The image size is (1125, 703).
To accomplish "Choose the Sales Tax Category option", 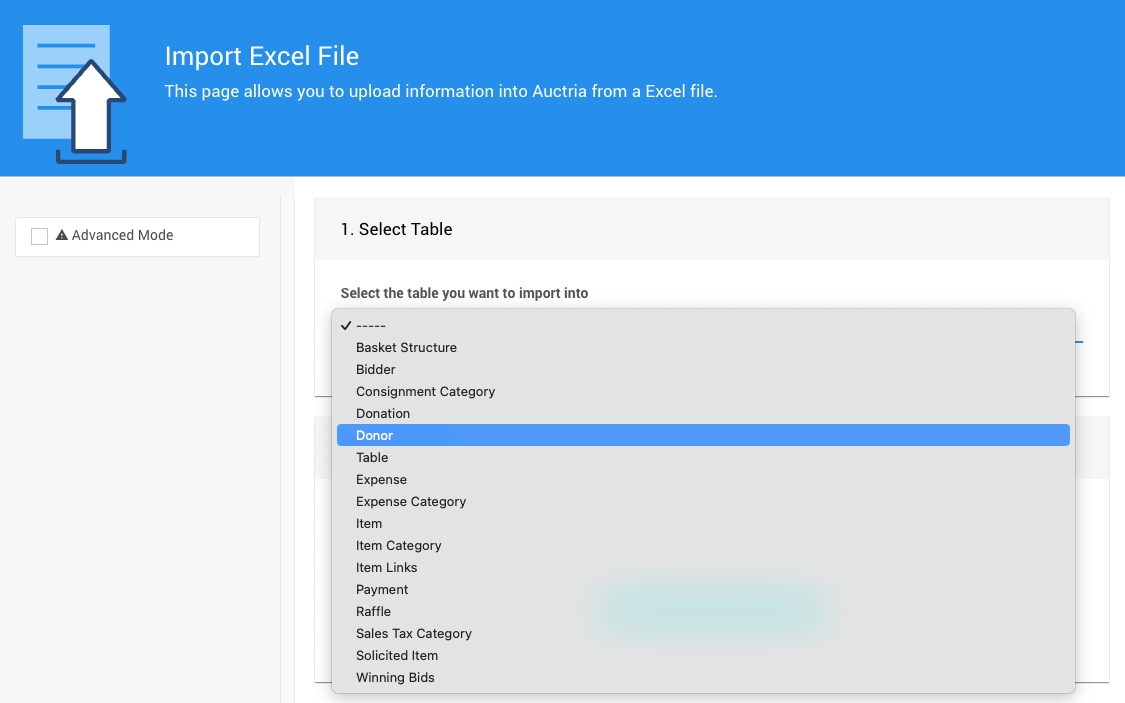I will 413,633.
